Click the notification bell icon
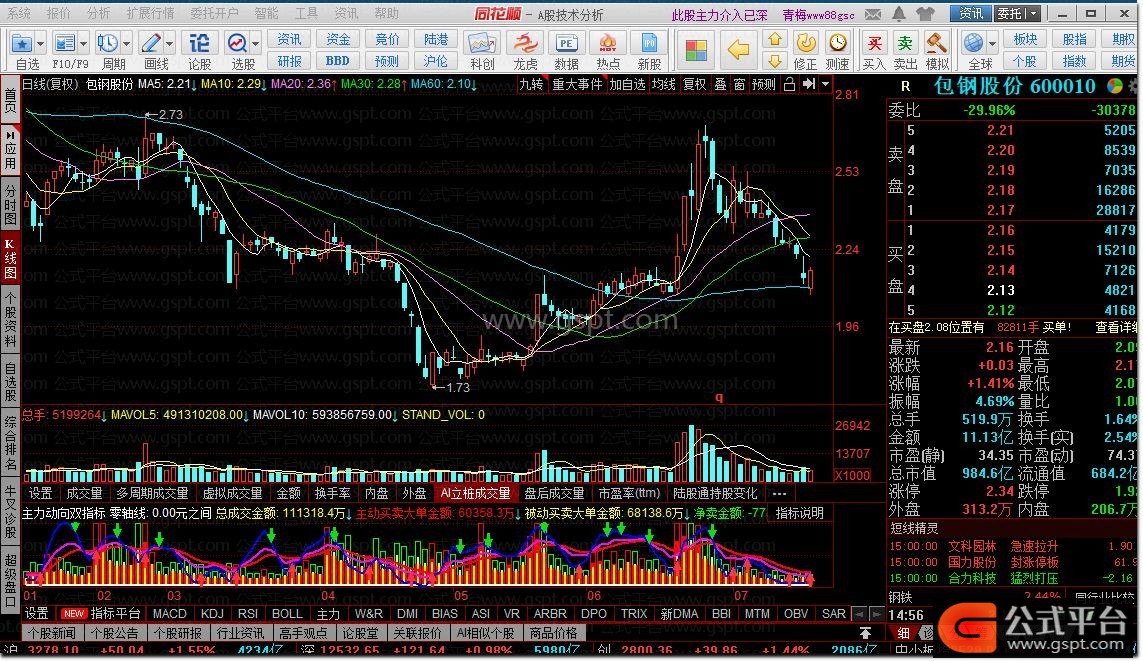The image size is (1143, 661). coord(900,14)
